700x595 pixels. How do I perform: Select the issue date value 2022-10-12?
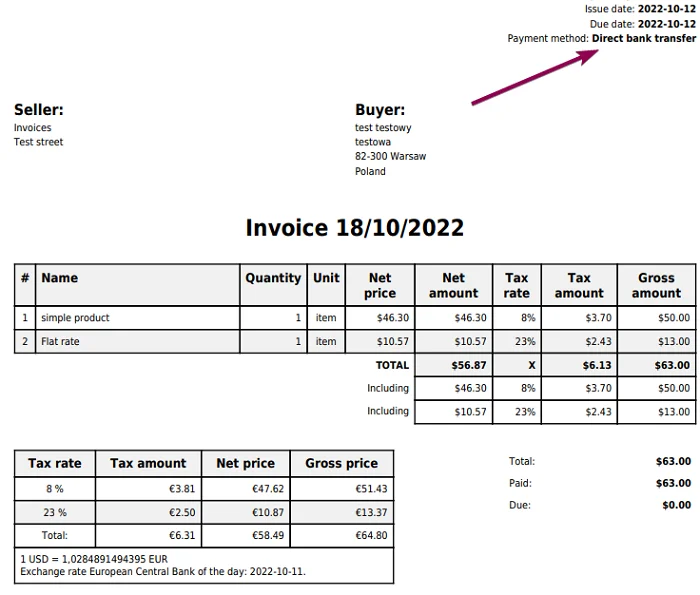667,9
